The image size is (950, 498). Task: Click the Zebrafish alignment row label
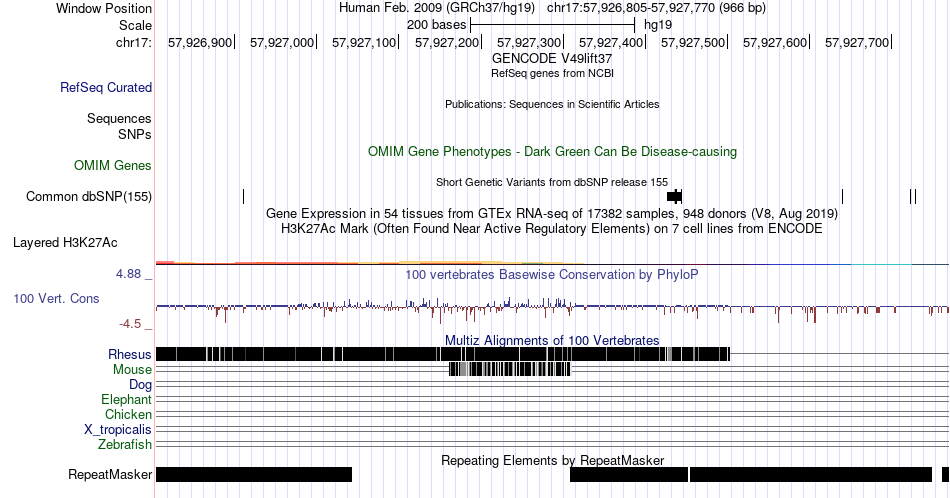tap(125, 444)
